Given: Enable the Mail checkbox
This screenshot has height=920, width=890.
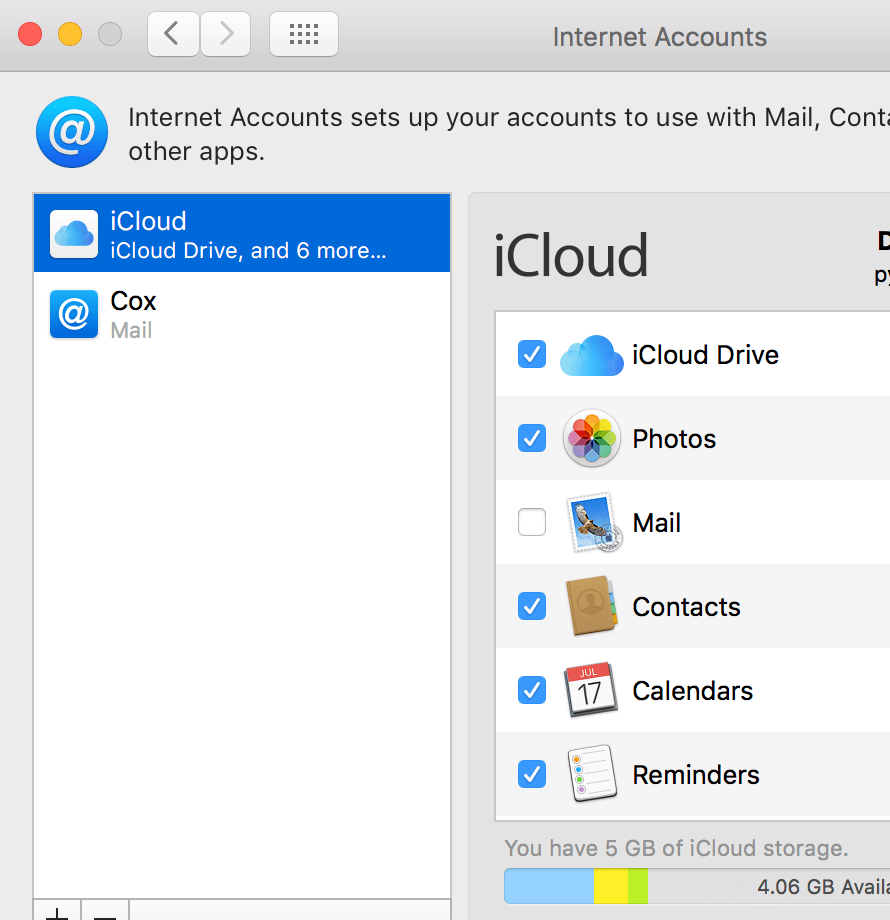Looking at the screenshot, I should tap(531, 522).
